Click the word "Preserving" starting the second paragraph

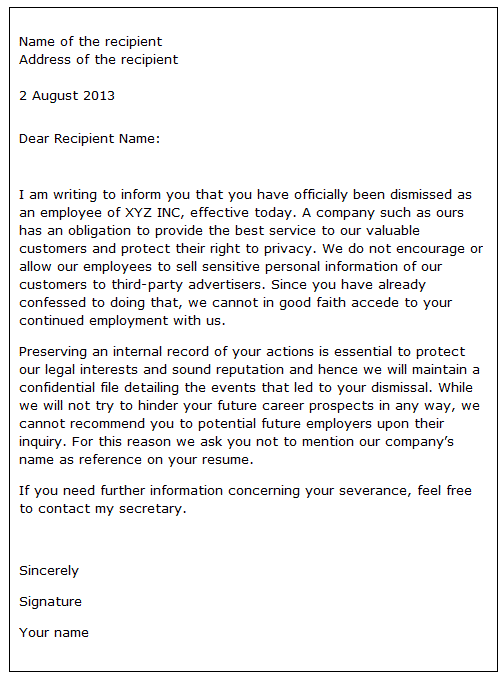click(x=53, y=352)
